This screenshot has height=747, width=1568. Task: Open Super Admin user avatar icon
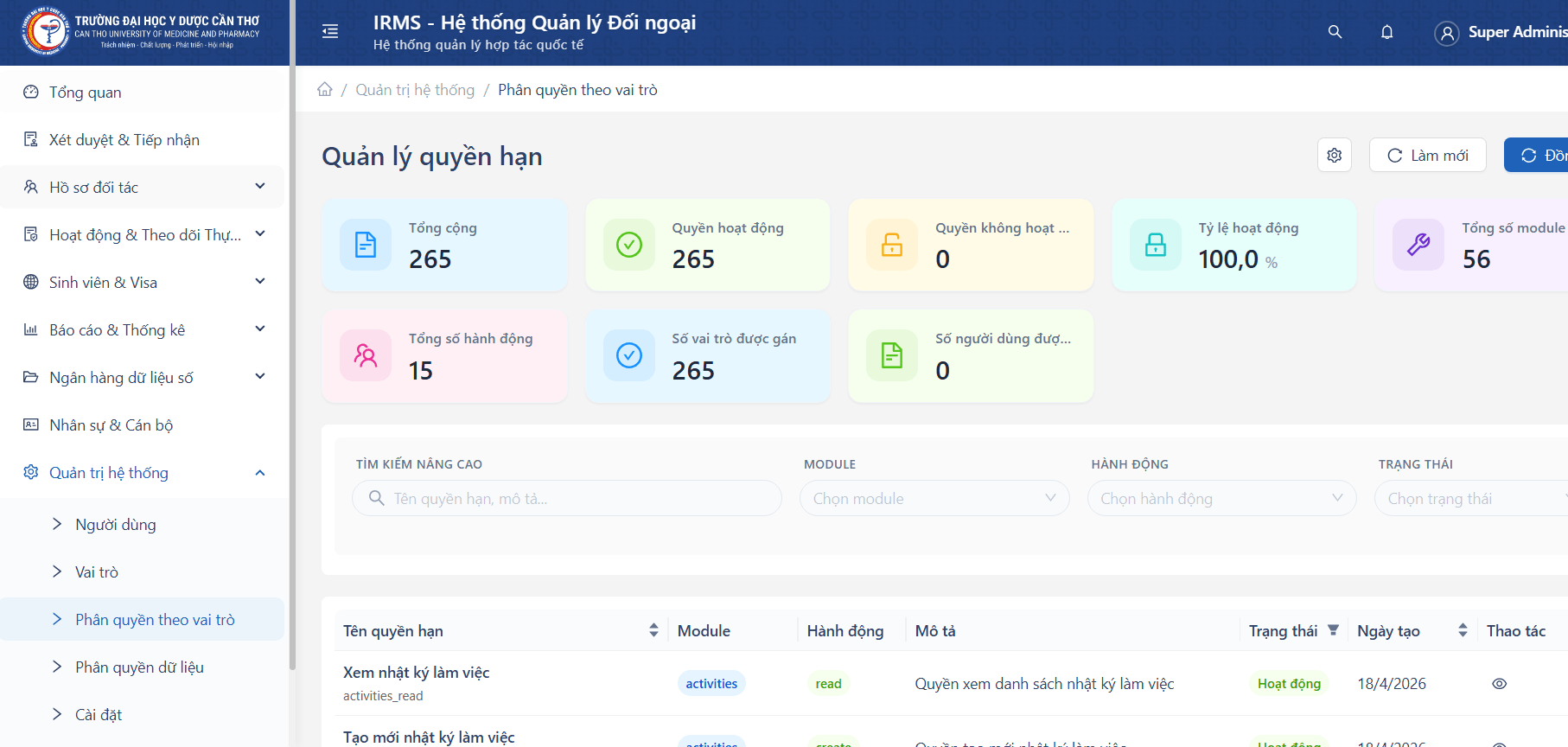[1446, 33]
